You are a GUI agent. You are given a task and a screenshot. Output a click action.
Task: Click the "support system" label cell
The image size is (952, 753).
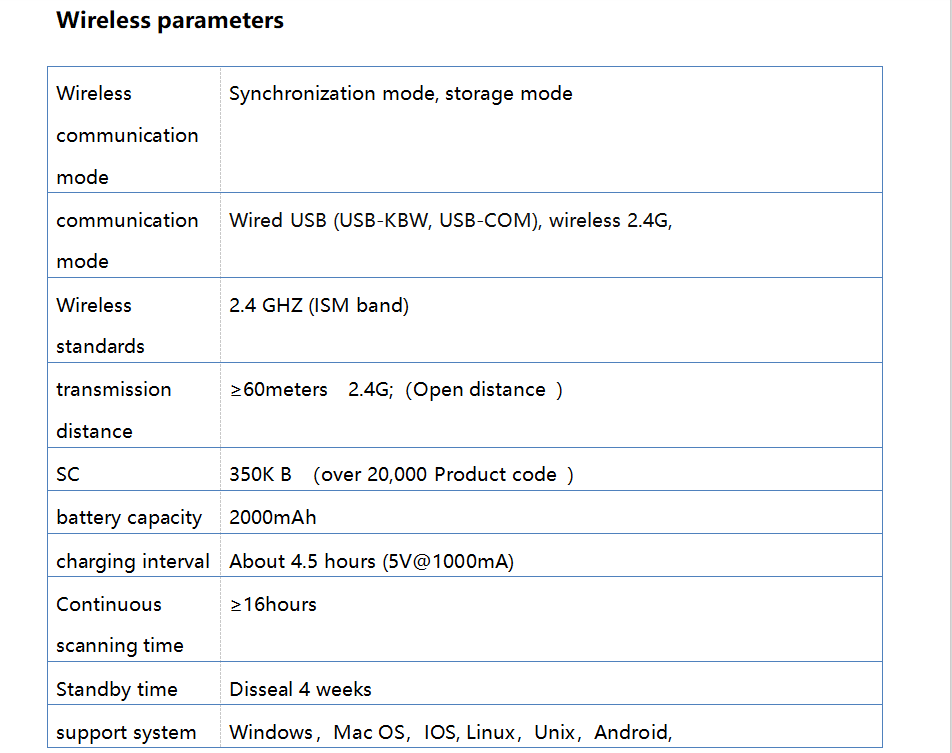coord(126,733)
